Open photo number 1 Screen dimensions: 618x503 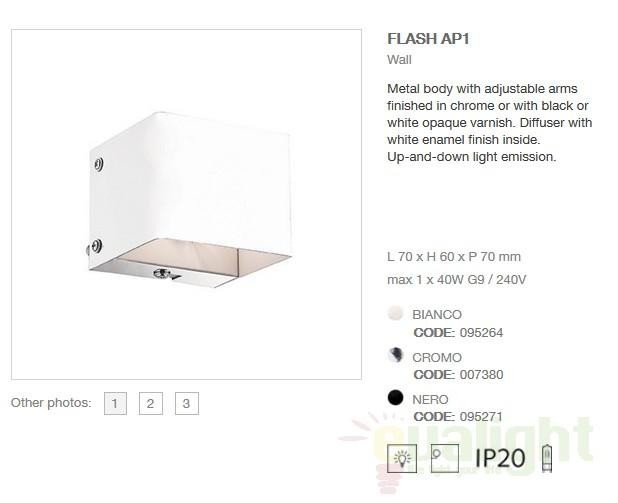[x=115, y=403]
